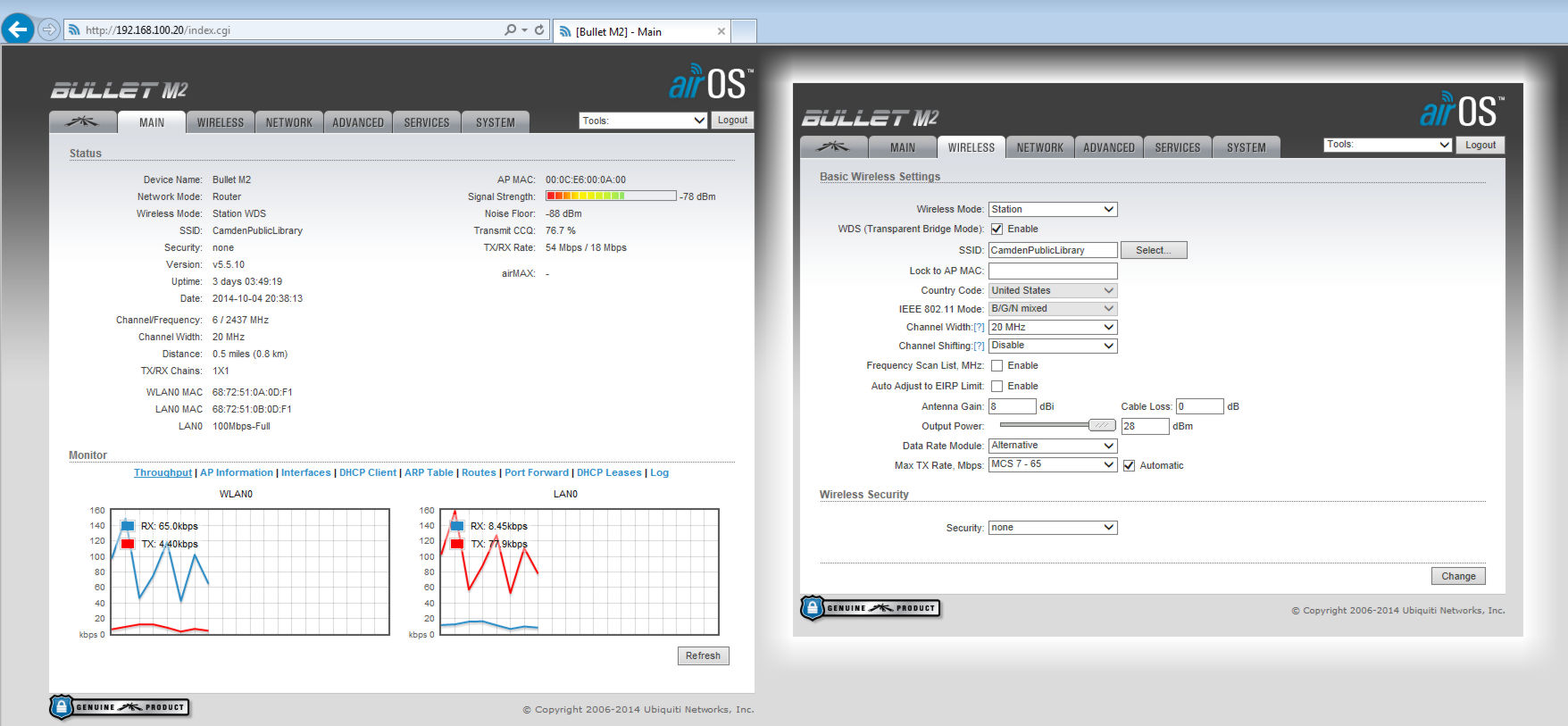The width and height of the screenshot is (1568, 726).
Task: Open the Data Rate Module dropdown
Action: click(x=1053, y=445)
